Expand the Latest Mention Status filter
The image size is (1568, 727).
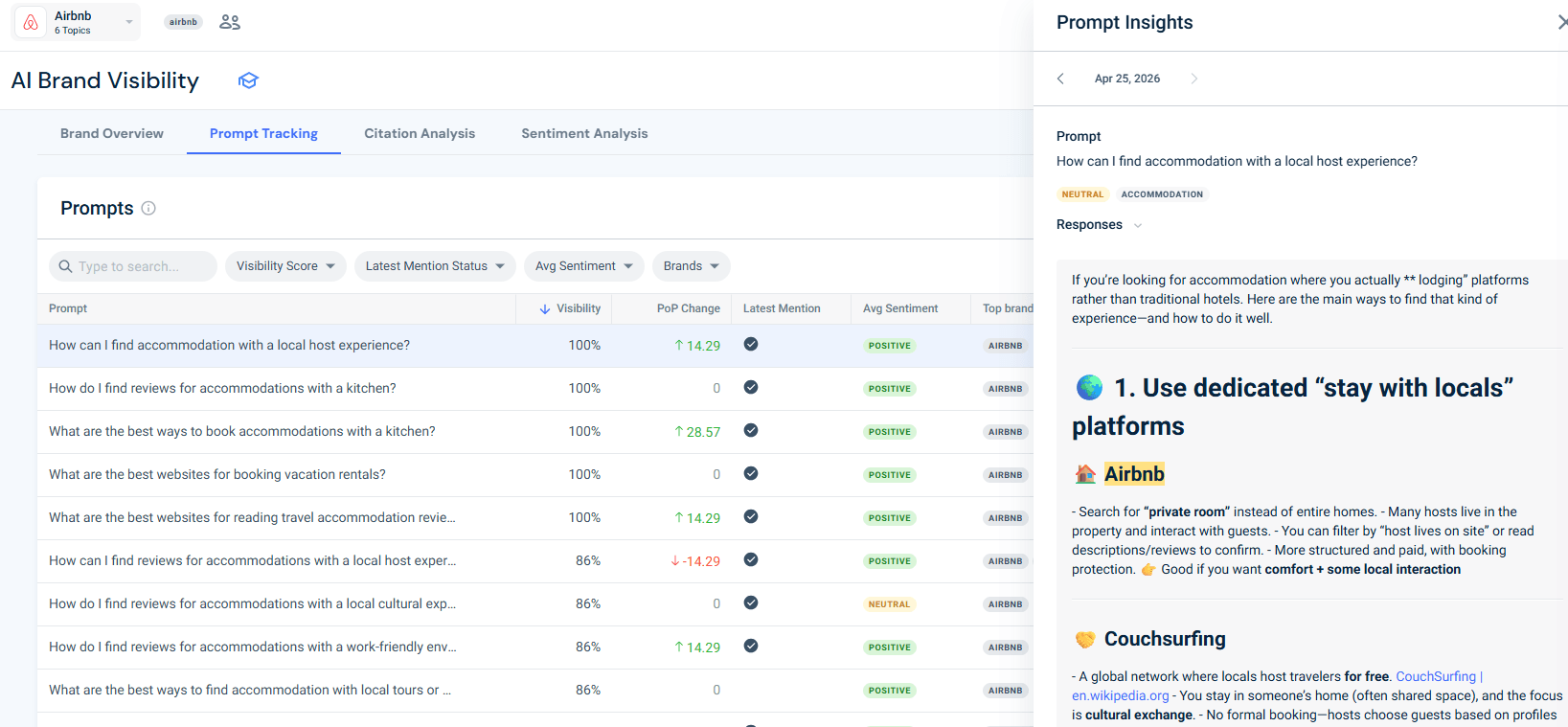[x=435, y=266]
